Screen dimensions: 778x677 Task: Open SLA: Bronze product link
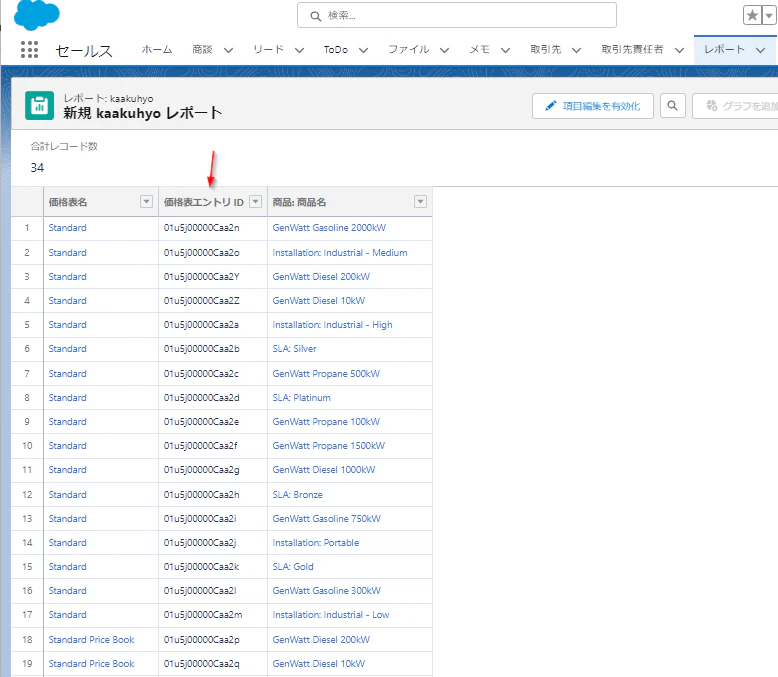click(x=297, y=495)
